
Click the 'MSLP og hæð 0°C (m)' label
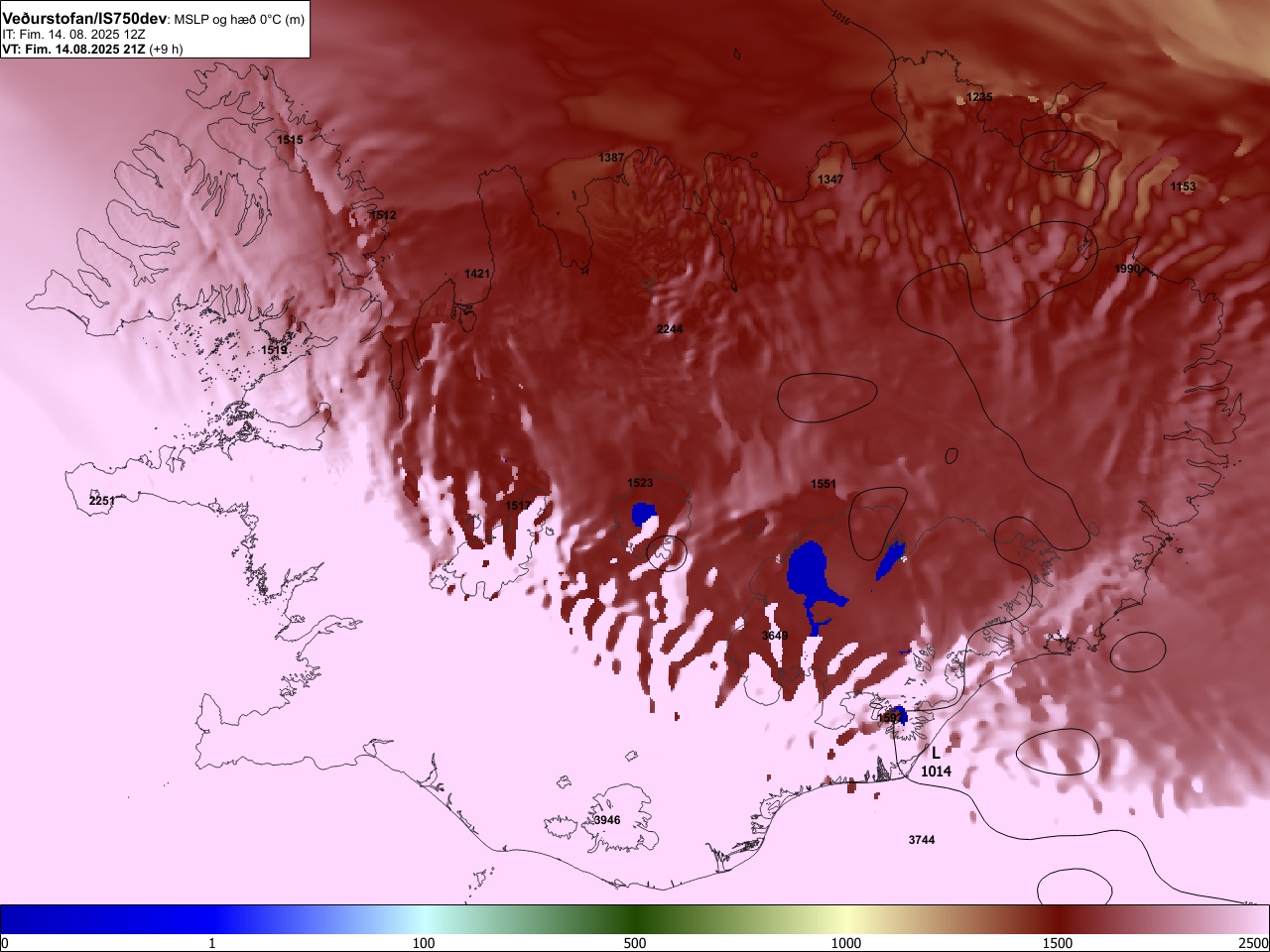(240, 20)
